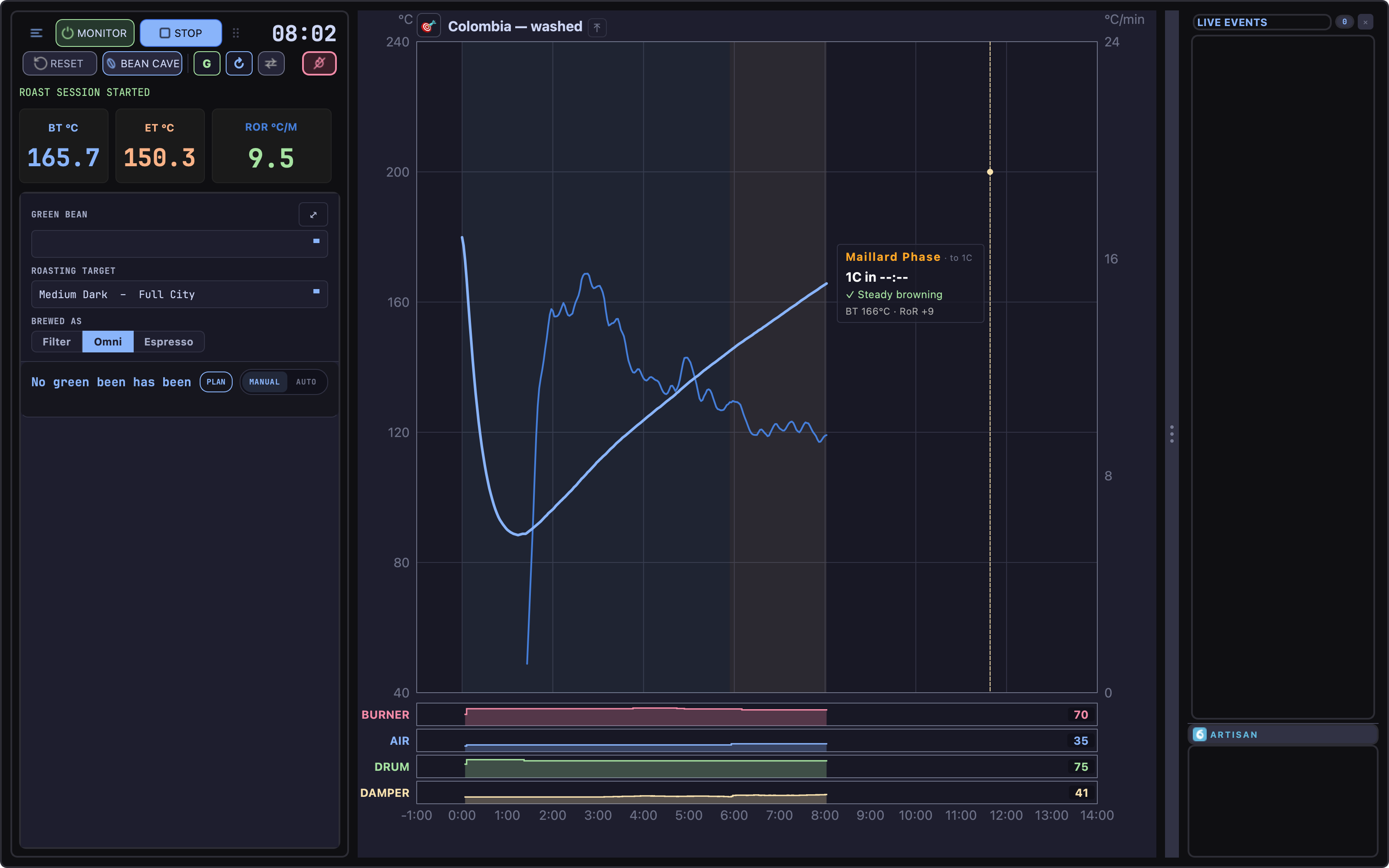This screenshot has height=868, width=1389.
Task: Click the BURNER control track
Action: pyautogui.click(x=757, y=715)
